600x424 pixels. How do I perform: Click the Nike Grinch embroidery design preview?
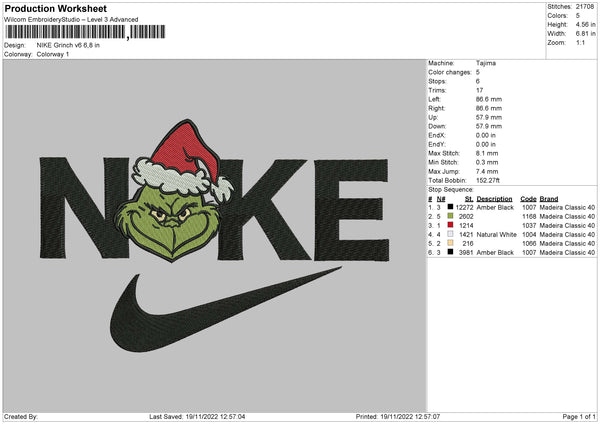pyautogui.click(x=214, y=235)
